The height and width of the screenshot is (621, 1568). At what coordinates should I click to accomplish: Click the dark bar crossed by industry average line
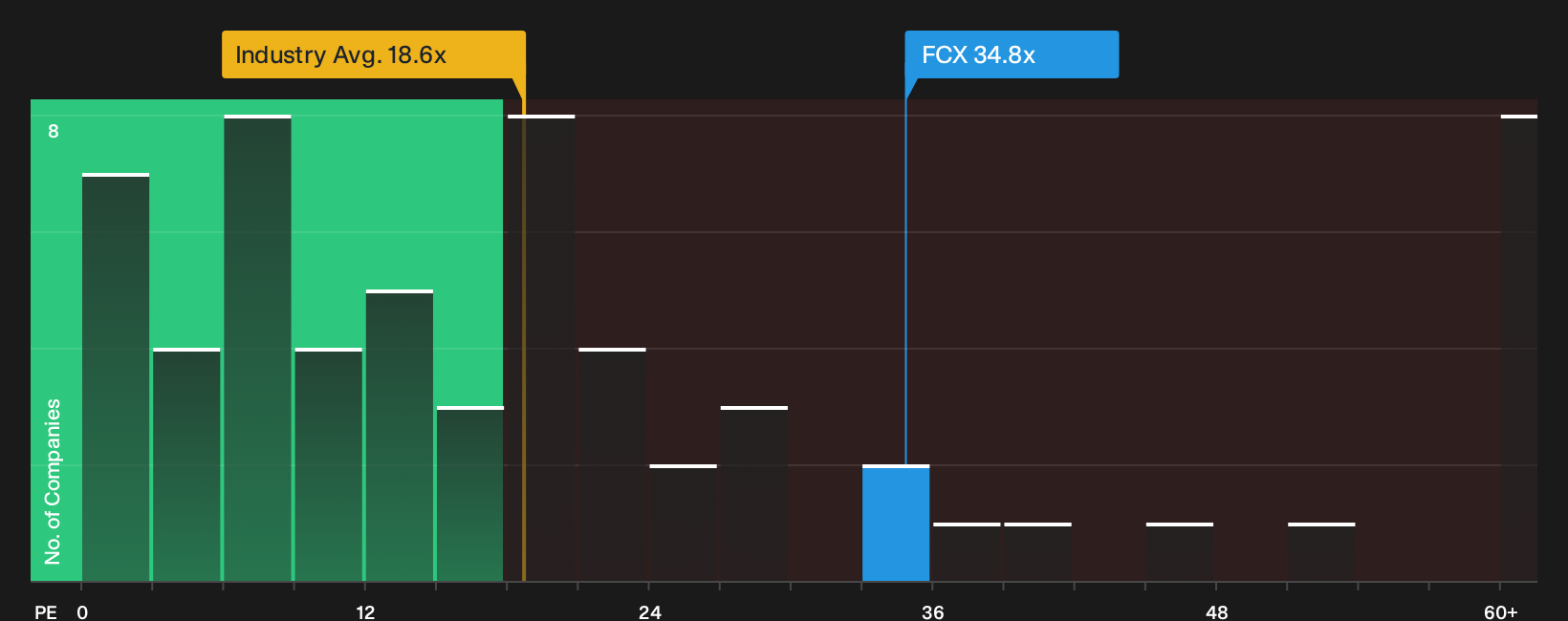coord(541,349)
